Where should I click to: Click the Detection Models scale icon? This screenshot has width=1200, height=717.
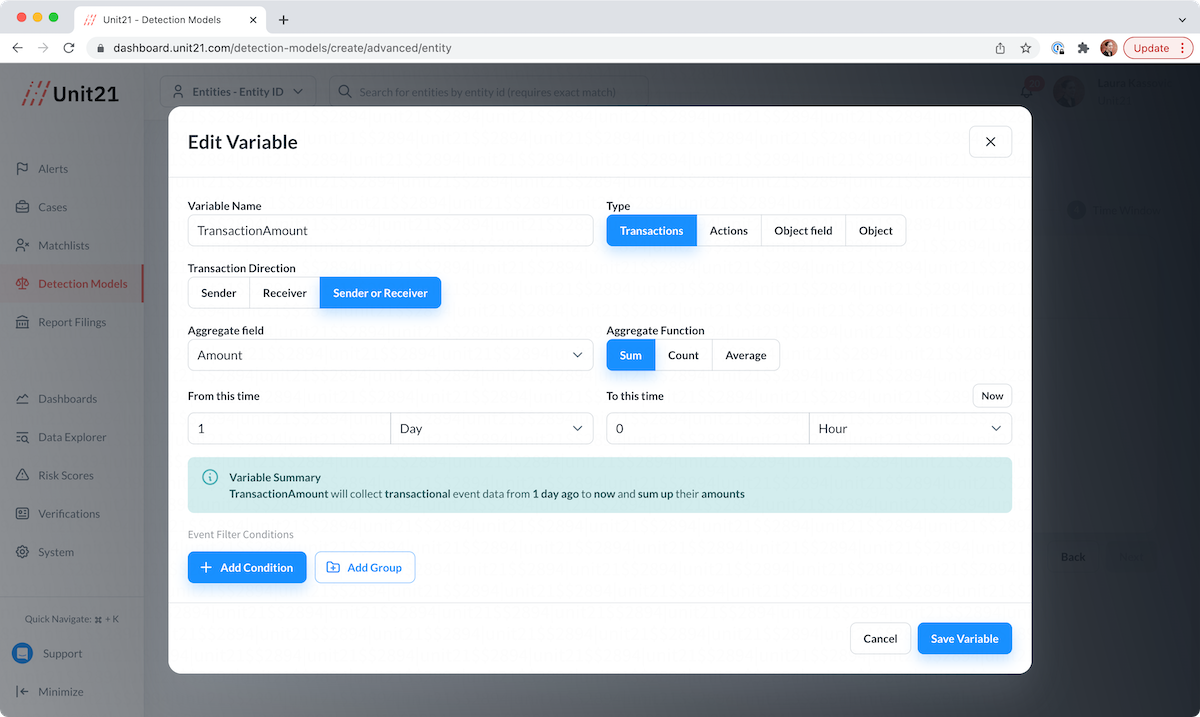tap(22, 283)
